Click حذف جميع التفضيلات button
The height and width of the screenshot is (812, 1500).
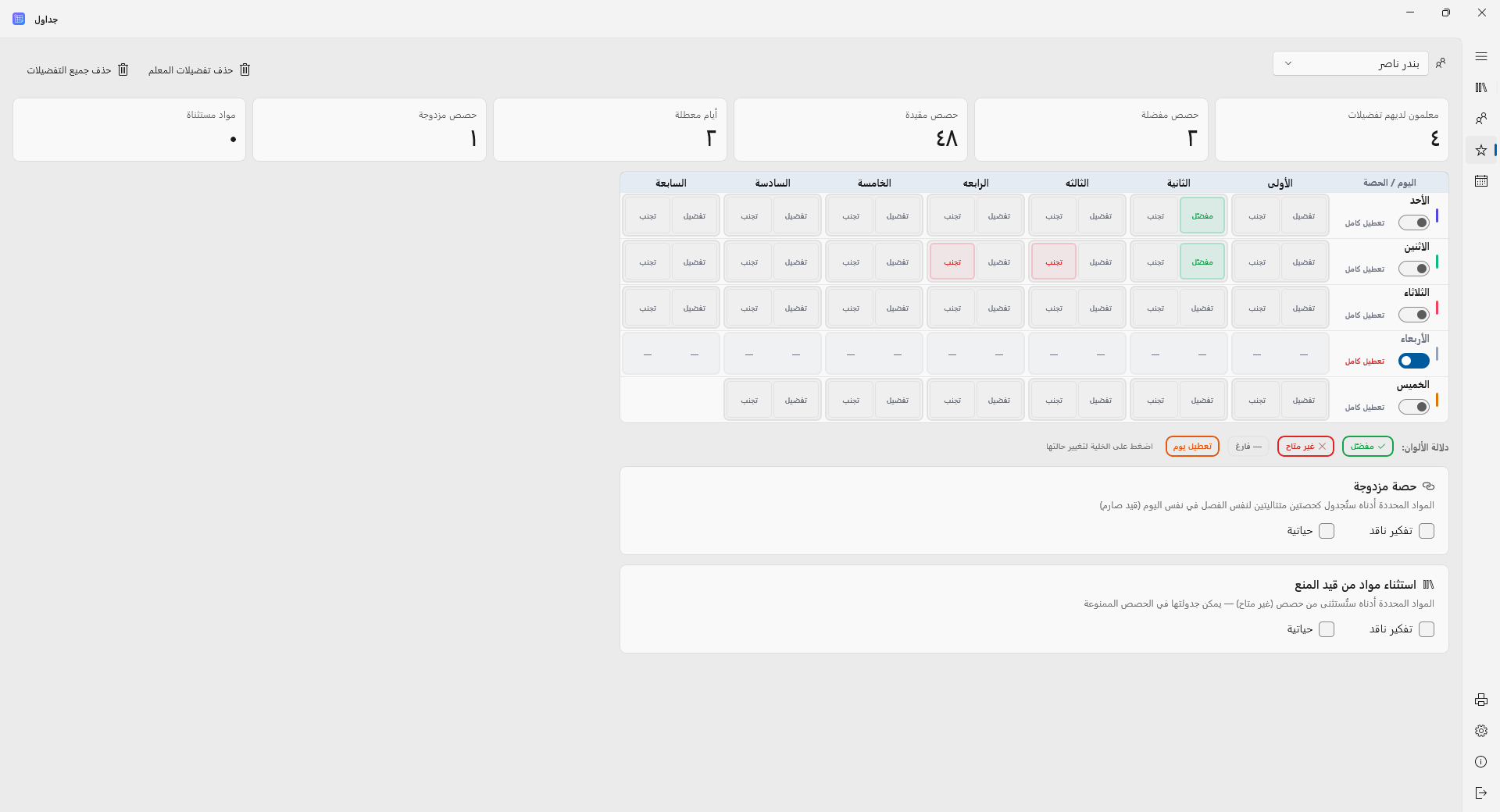point(77,70)
